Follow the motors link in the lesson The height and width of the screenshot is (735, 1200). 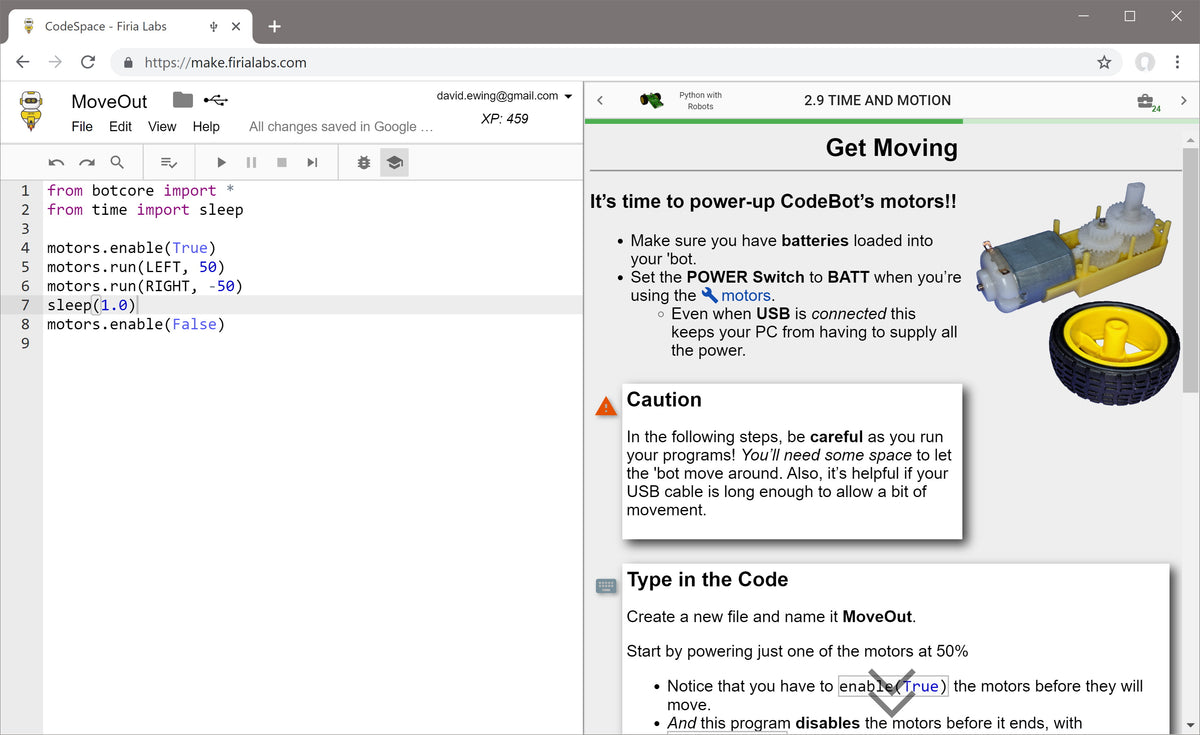tap(745, 295)
